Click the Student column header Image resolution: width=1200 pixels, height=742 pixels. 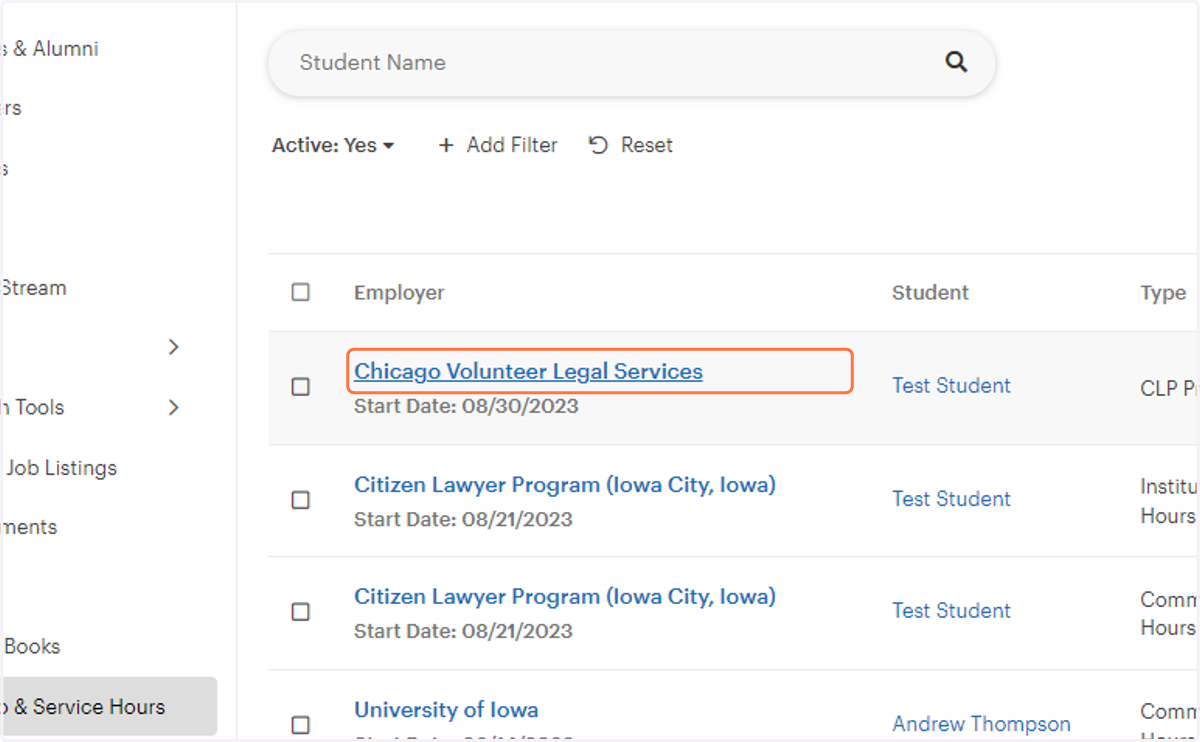click(930, 292)
